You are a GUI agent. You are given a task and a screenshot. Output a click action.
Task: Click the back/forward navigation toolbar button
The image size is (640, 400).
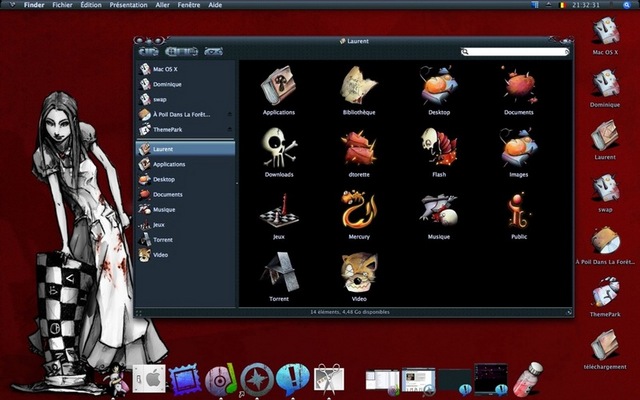149,51
